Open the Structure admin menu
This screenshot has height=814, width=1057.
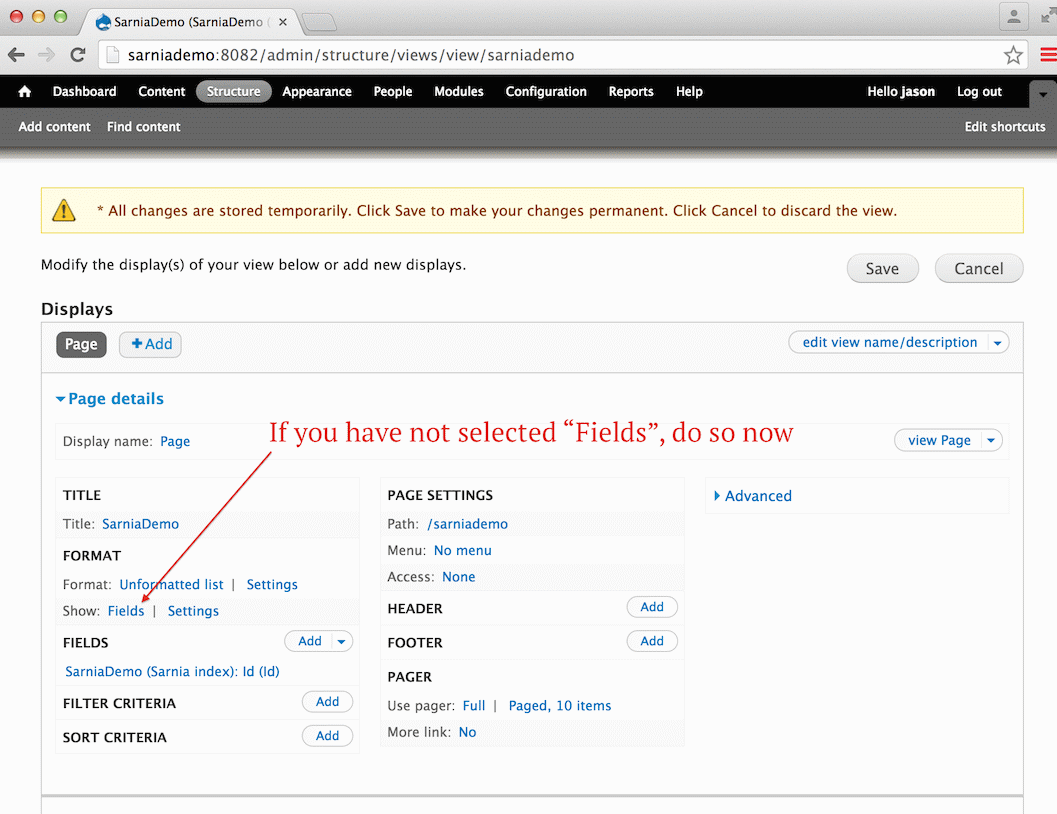[233, 92]
